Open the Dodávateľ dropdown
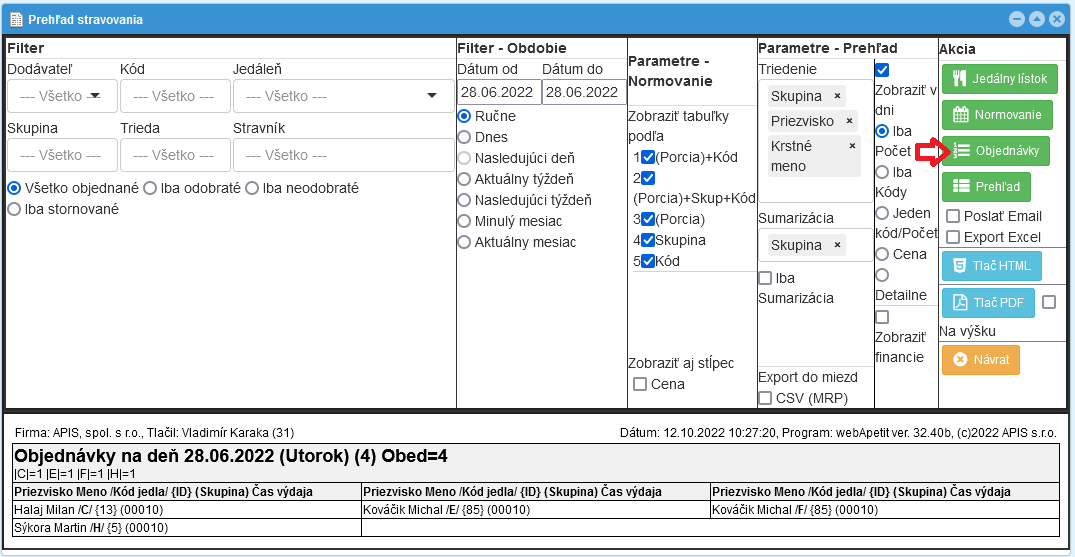This screenshot has height=557, width=1075. (x=62, y=96)
